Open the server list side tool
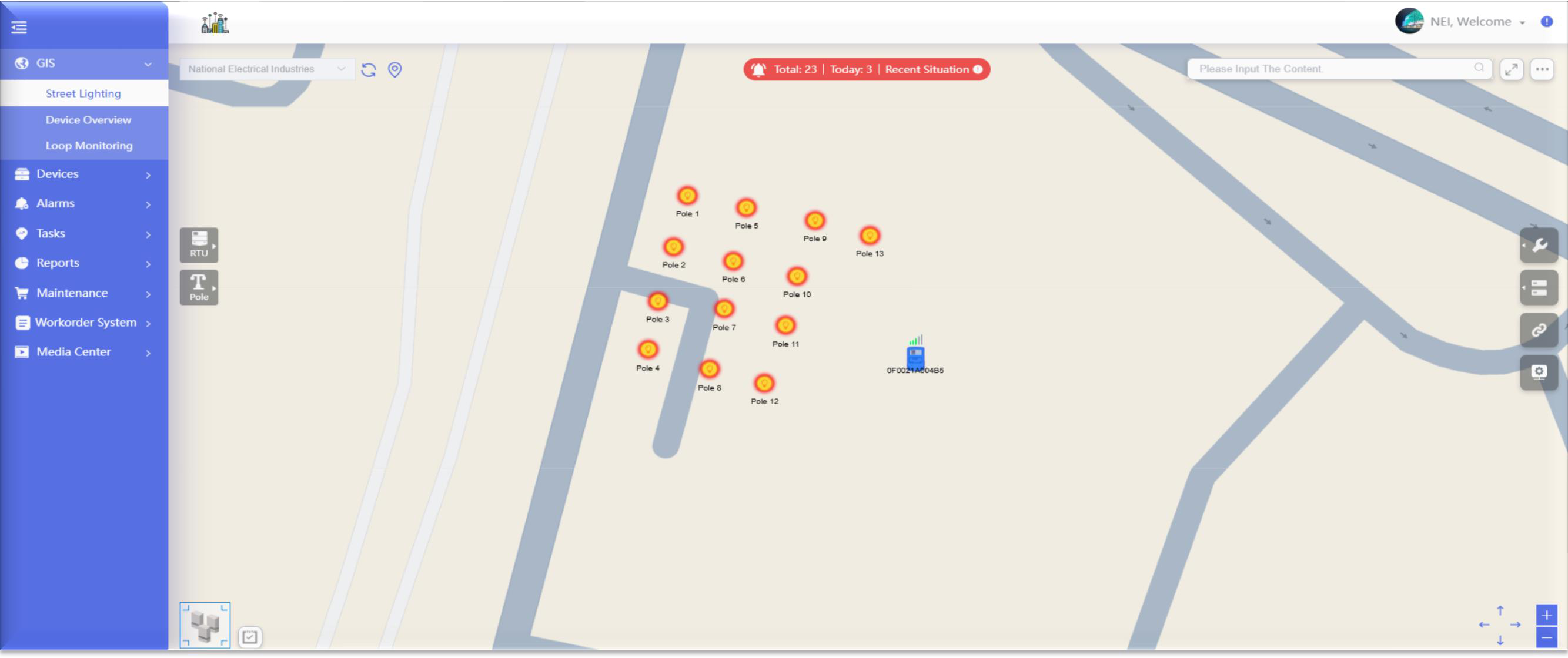1568x658 pixels. [x=1539, y=288]
